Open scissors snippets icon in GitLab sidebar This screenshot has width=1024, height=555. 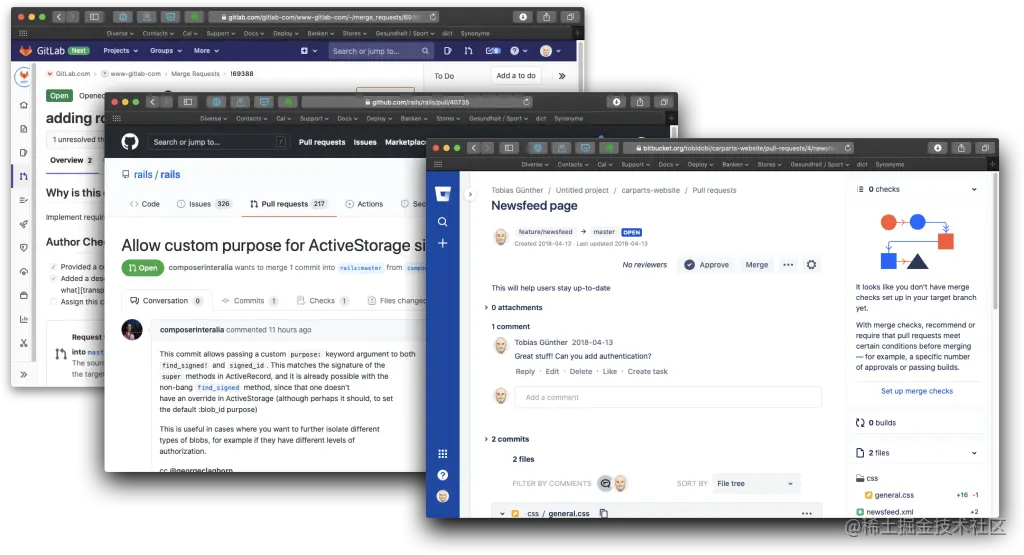click(24, 343)
